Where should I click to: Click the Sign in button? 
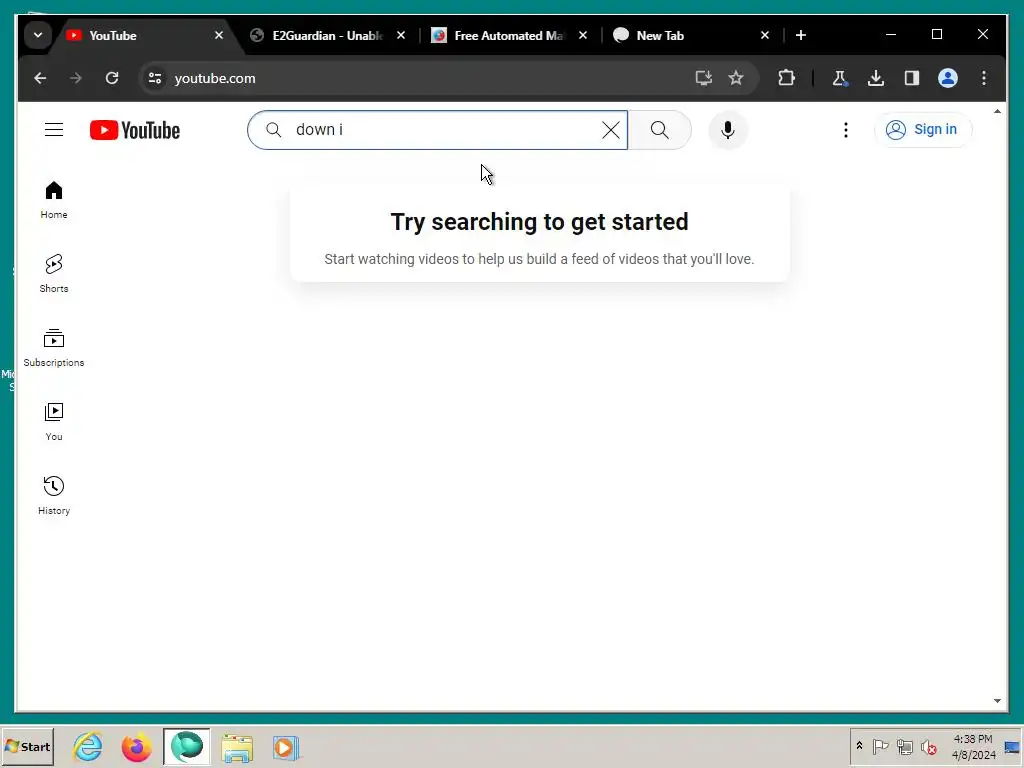tap(923, 130)
